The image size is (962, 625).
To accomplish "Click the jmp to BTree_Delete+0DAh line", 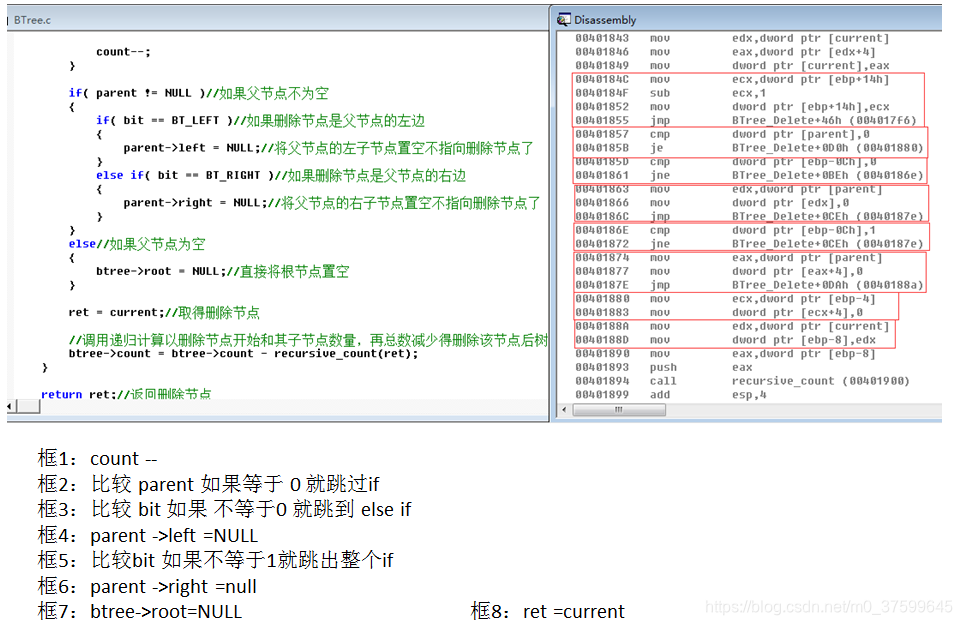I will click(749, 285).
